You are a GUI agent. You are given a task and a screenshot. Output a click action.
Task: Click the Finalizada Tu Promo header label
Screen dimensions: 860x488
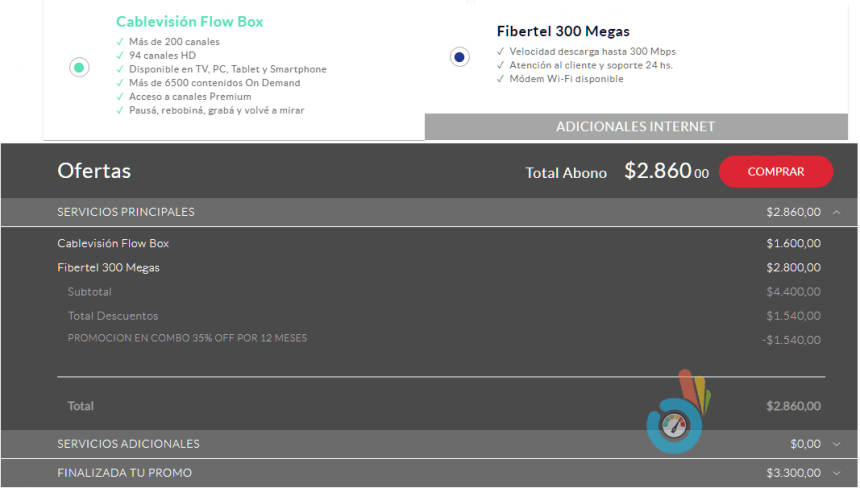pyautogui.click(x=124, y=473)
